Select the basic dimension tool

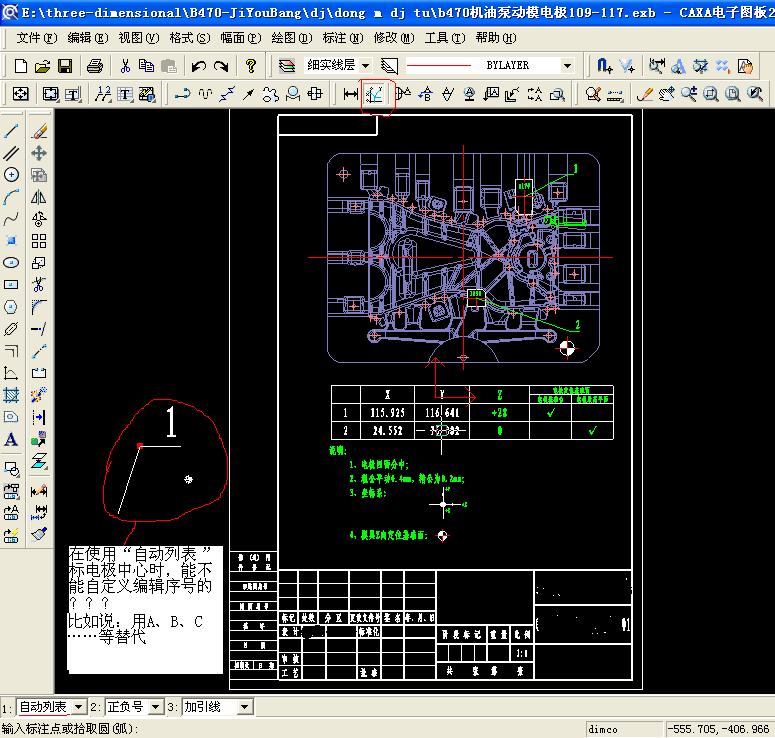tap(350, 94)
